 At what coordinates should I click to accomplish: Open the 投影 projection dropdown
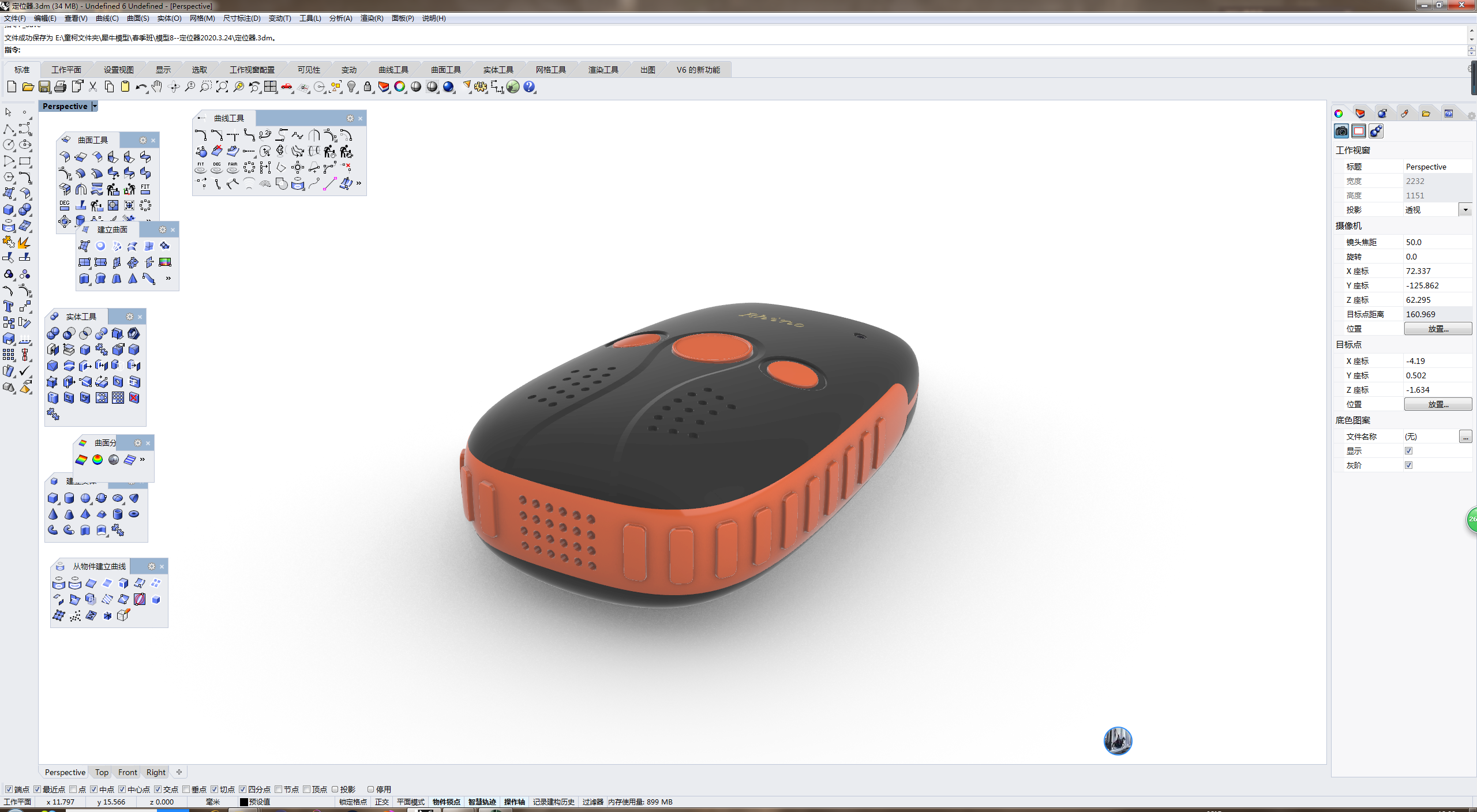tap(1465, 210)
